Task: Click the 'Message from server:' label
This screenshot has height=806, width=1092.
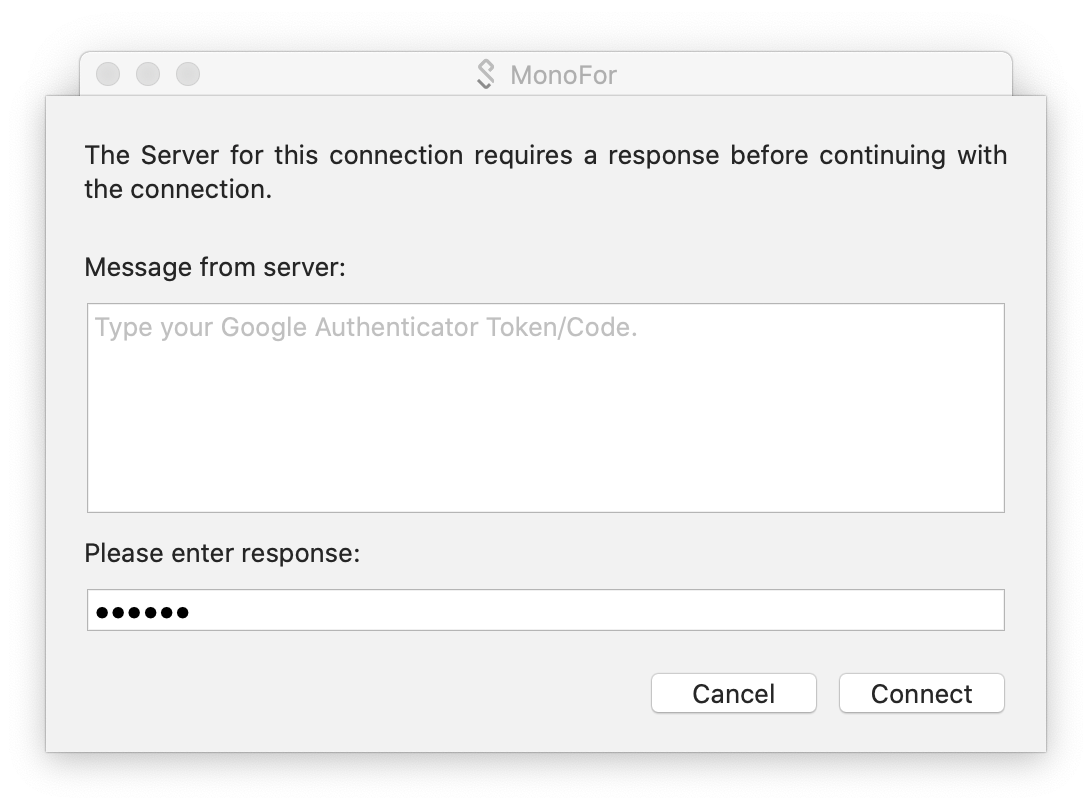Action: pos(215,268)
